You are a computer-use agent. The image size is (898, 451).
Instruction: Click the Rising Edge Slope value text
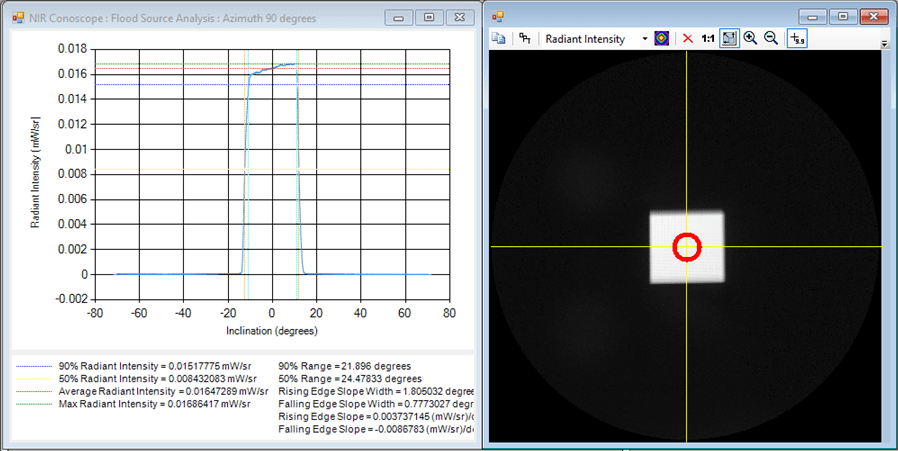[x=376, y=417]
